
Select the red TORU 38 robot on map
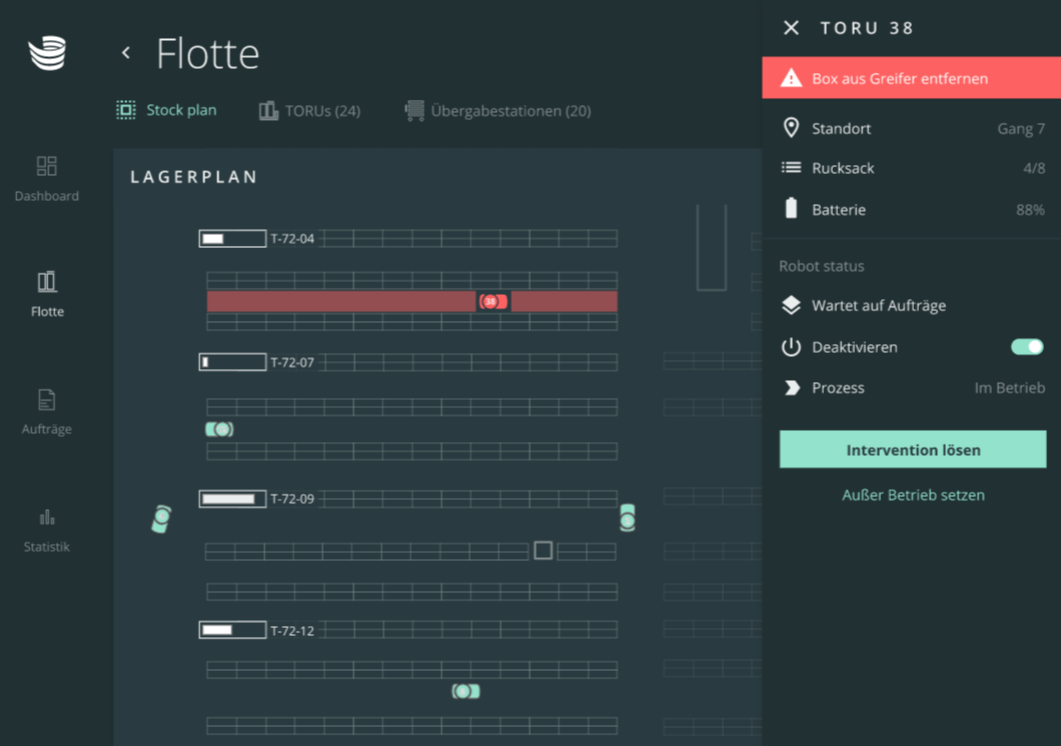[x=492, y=301]
